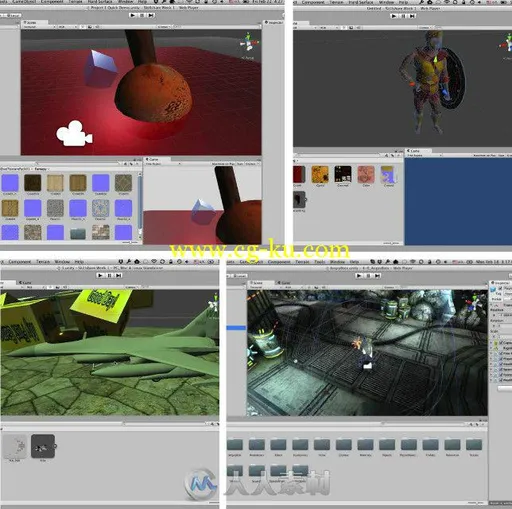Toggle Maximize on Play in warrior game view
This screenshot has width=512, height=509.
click(485, 155)
